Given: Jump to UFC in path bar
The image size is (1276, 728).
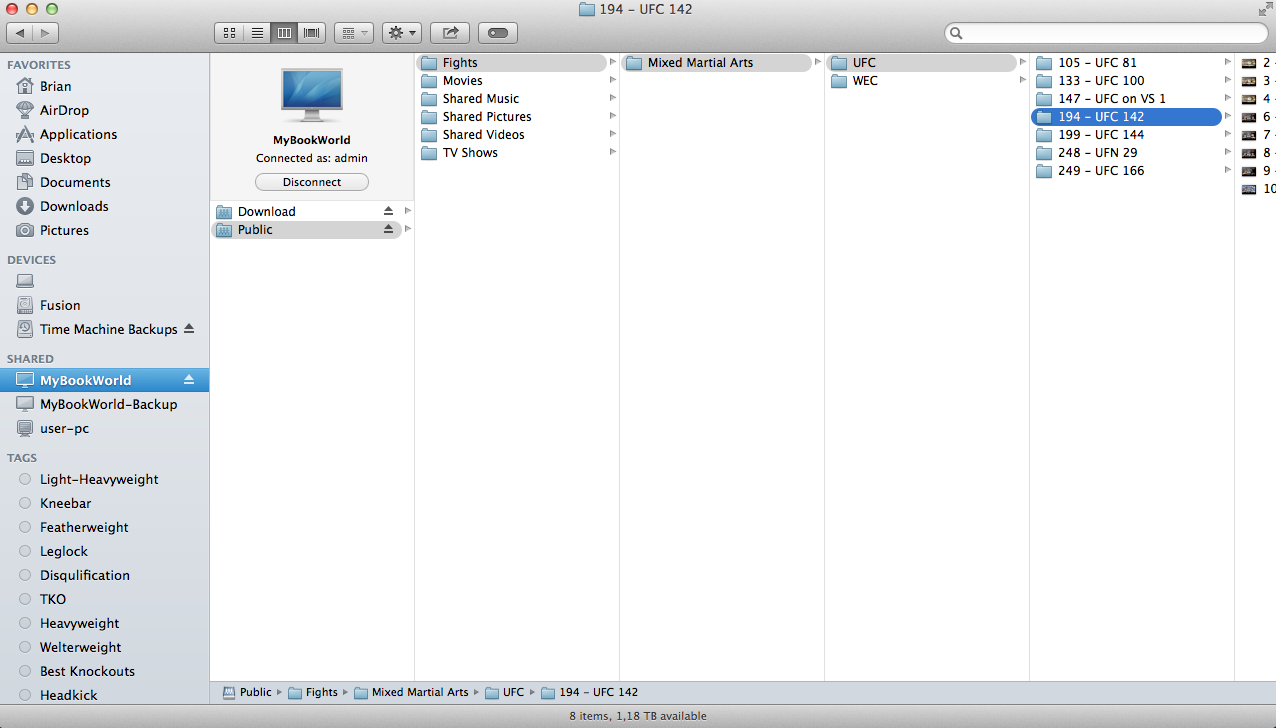Looking at the screenshot, I should pos(504,692).
